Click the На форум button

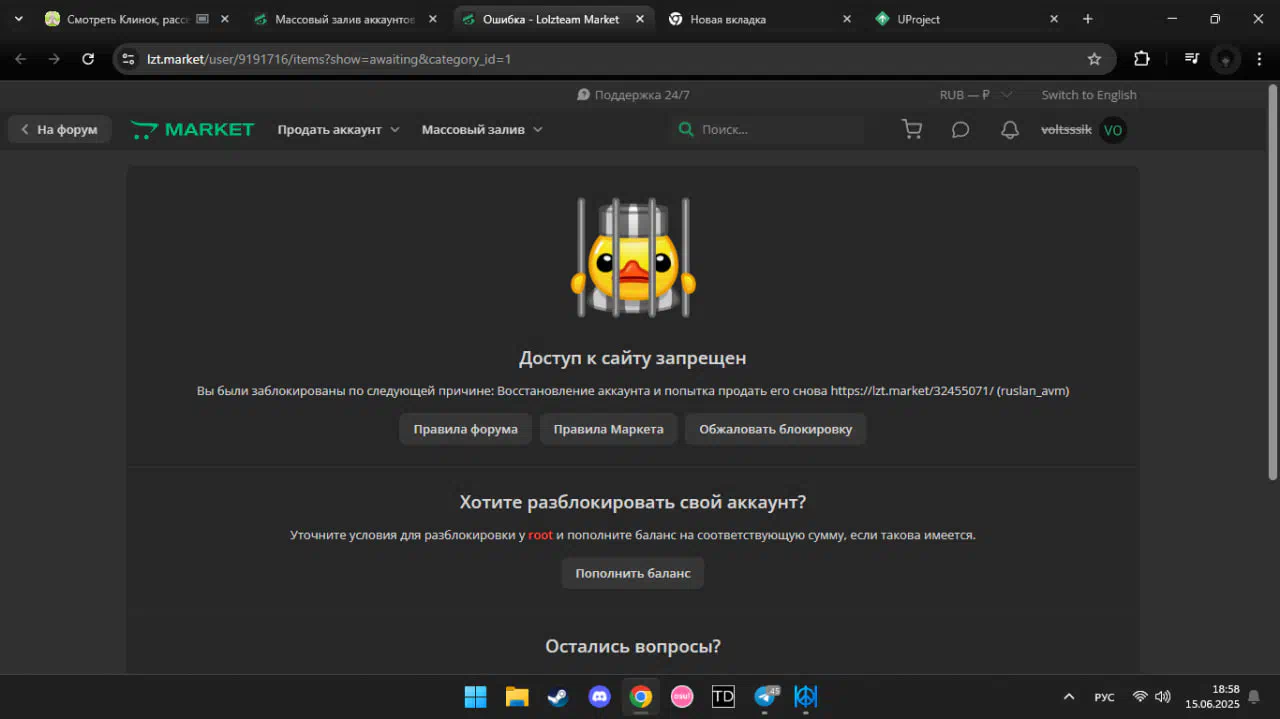click(x=59, y=129)
